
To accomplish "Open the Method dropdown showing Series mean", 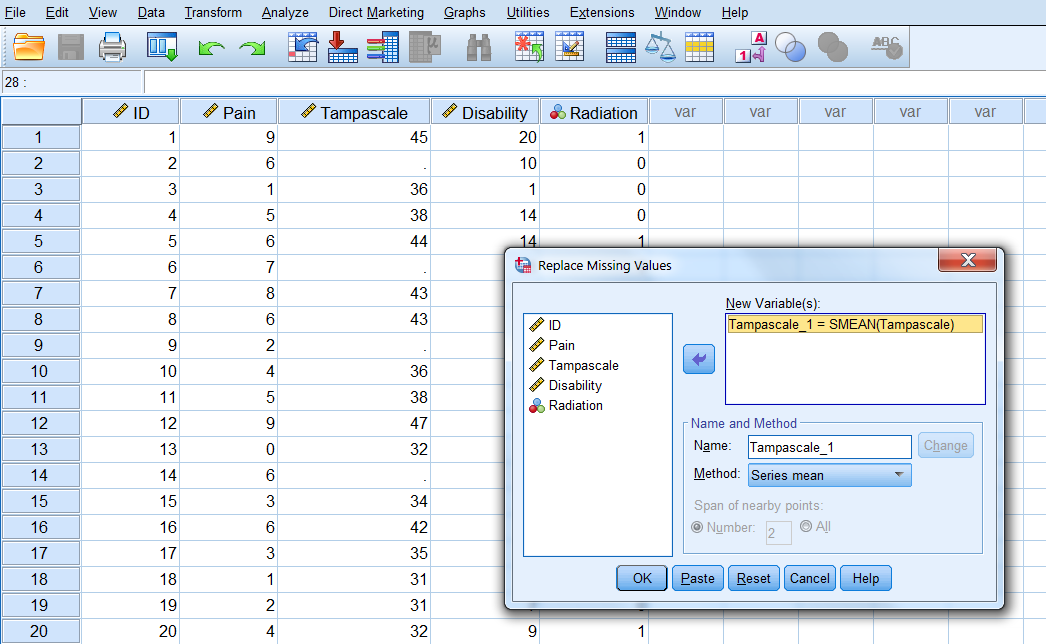I will [829, 475].
